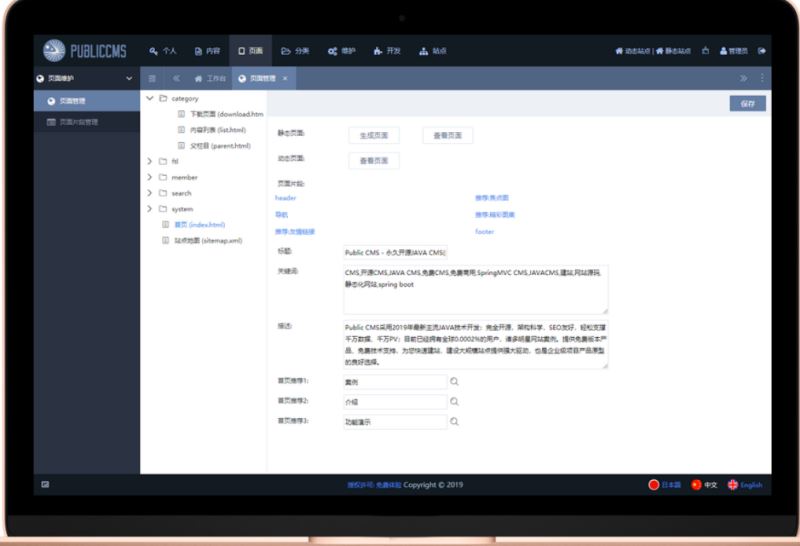800x546 pixels.
Task: Click into the 描述 description textarea
Action: (x=476, y=344)
